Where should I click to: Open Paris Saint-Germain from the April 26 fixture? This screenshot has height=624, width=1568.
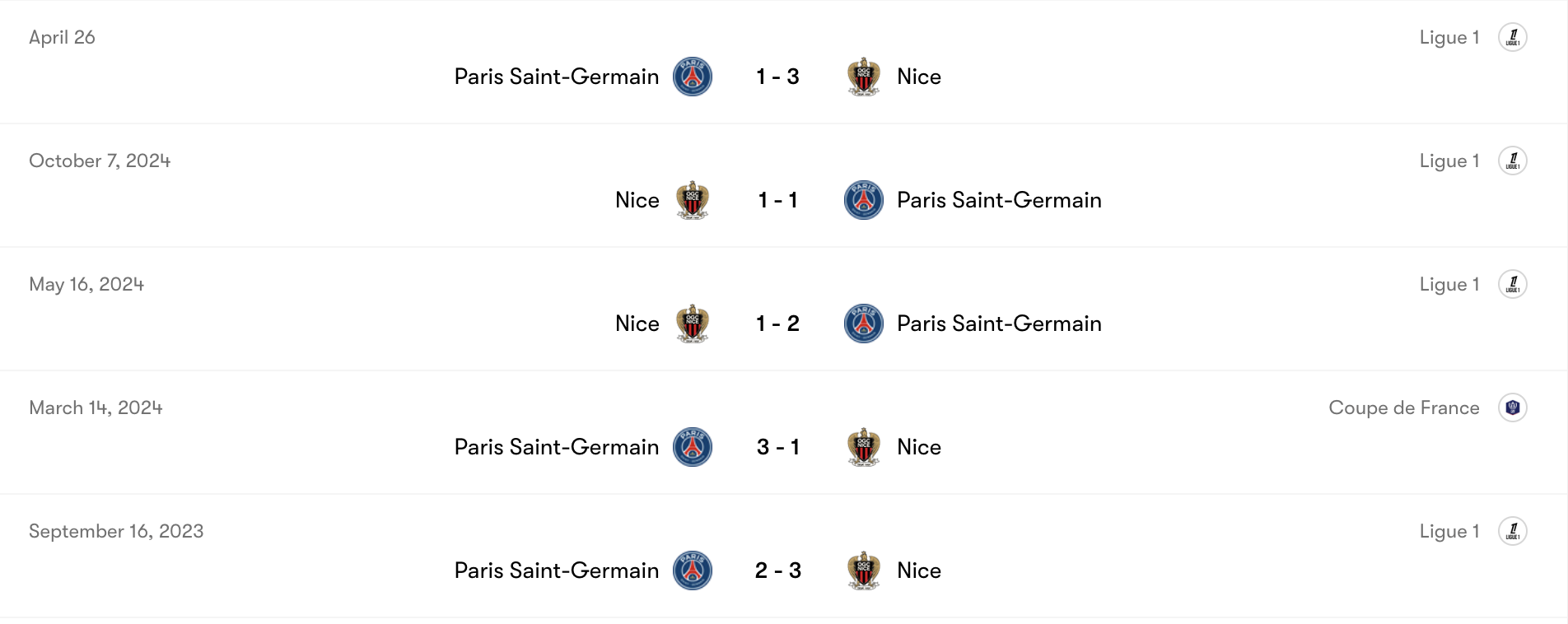[x=555, y=76]
